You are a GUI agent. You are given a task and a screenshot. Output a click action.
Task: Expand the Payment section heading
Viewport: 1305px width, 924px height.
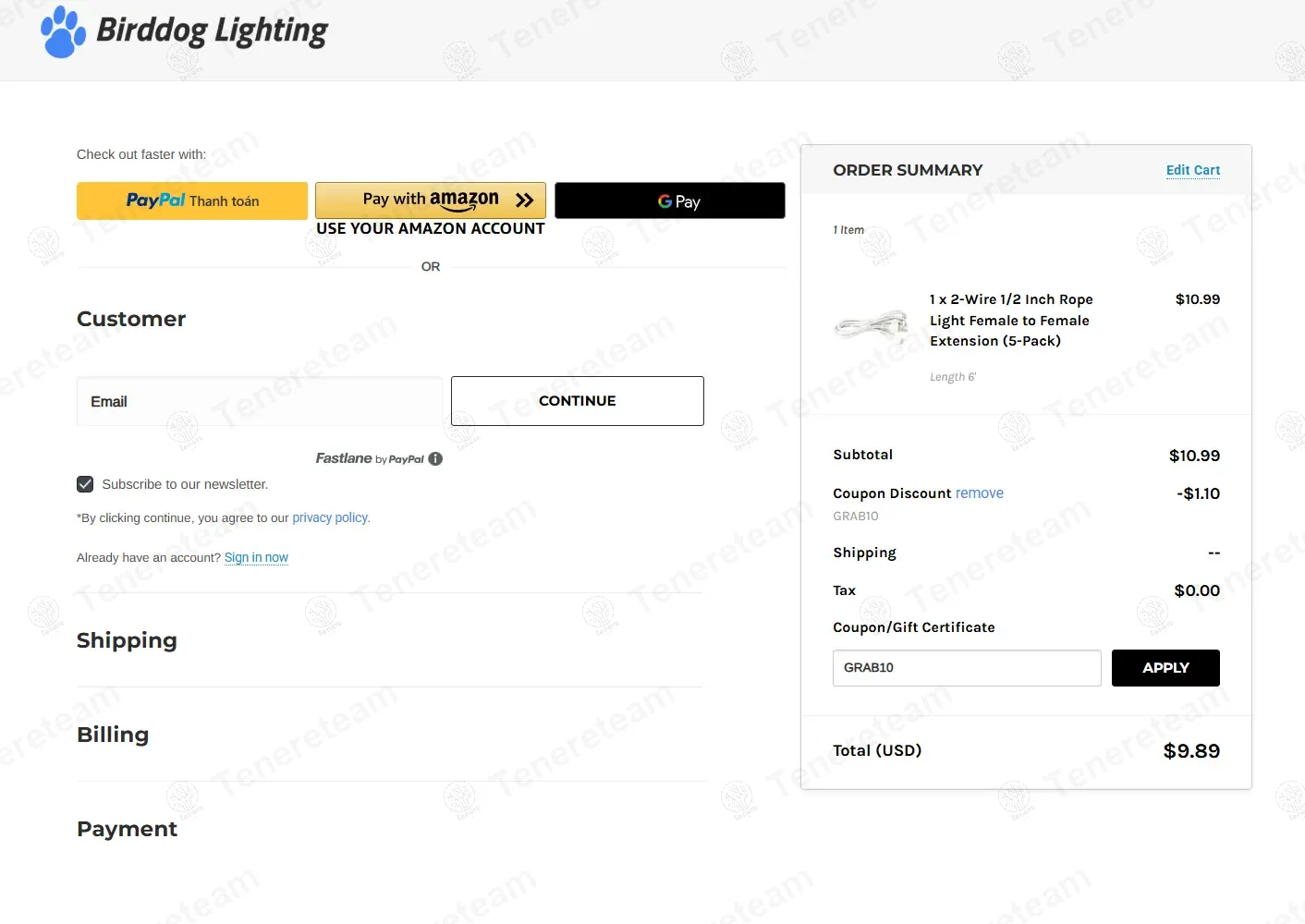(x=127, y=829)
